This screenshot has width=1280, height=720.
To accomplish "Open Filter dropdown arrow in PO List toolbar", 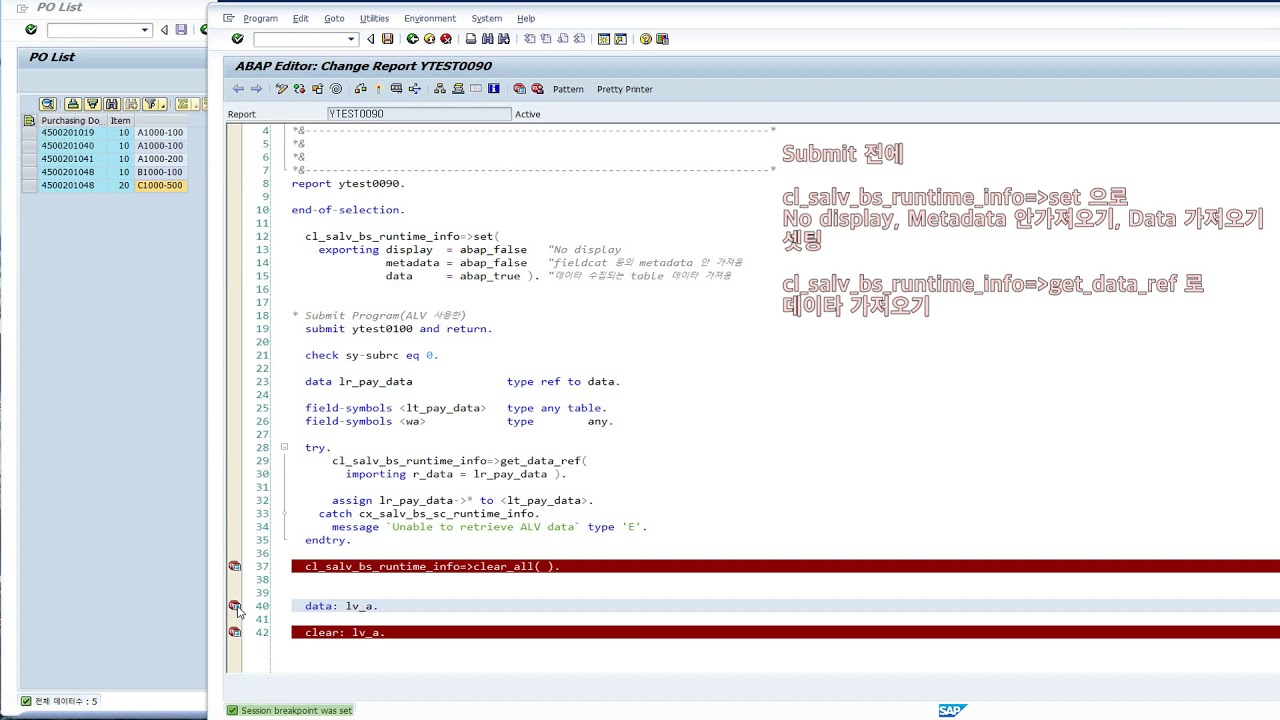I will [163, 104].
